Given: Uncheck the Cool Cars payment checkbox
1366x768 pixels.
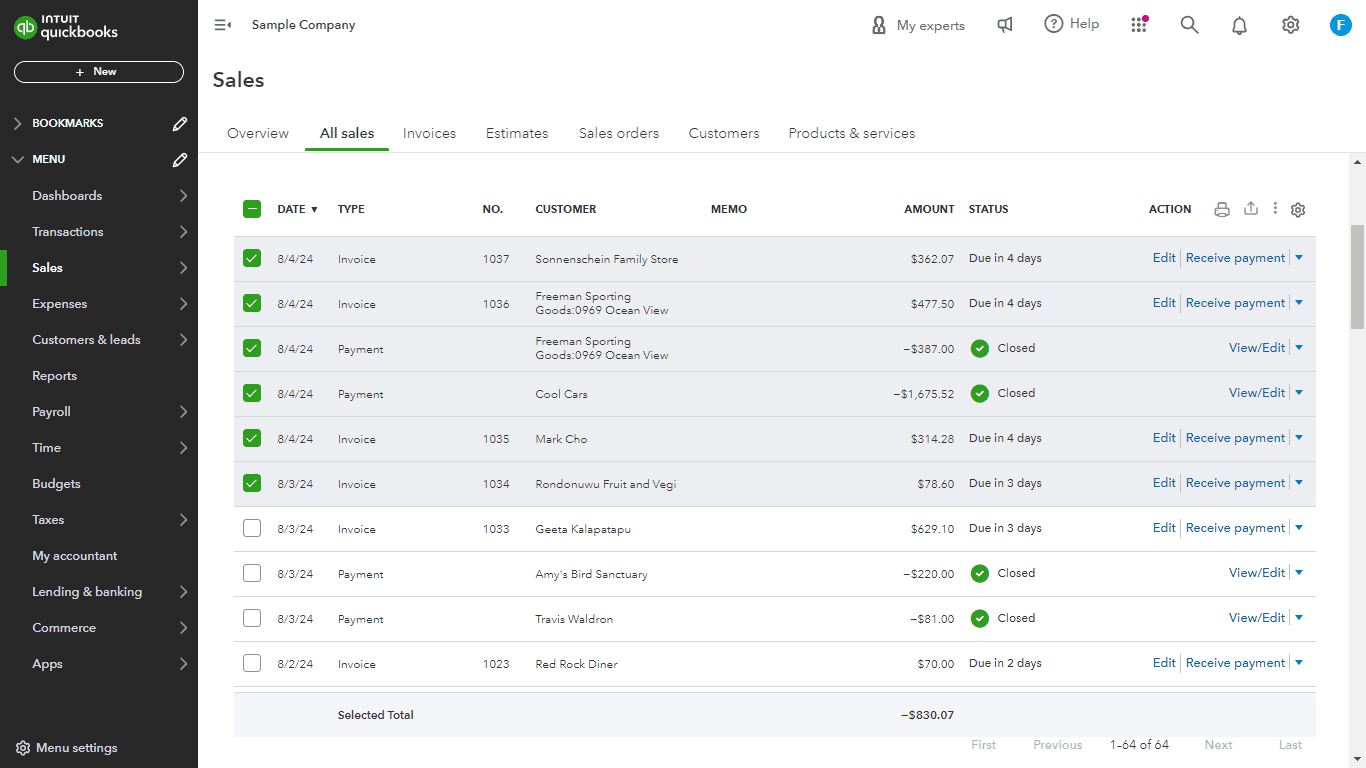Looking at the screenshot, I should pos(252,393).
